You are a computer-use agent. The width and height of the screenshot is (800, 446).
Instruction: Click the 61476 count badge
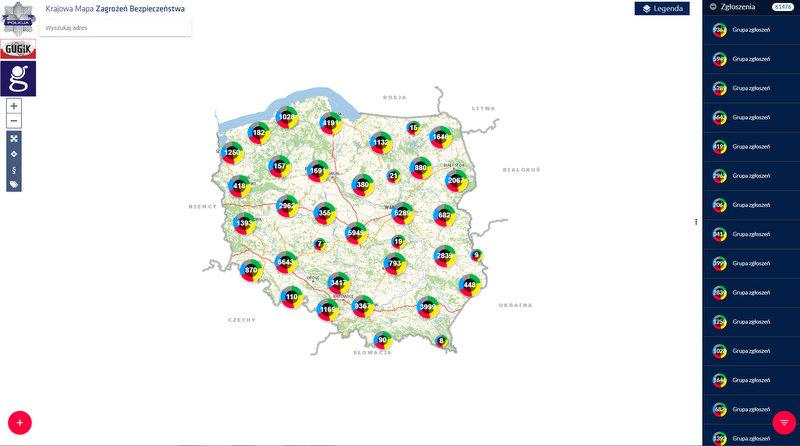(x=782, y=7)
